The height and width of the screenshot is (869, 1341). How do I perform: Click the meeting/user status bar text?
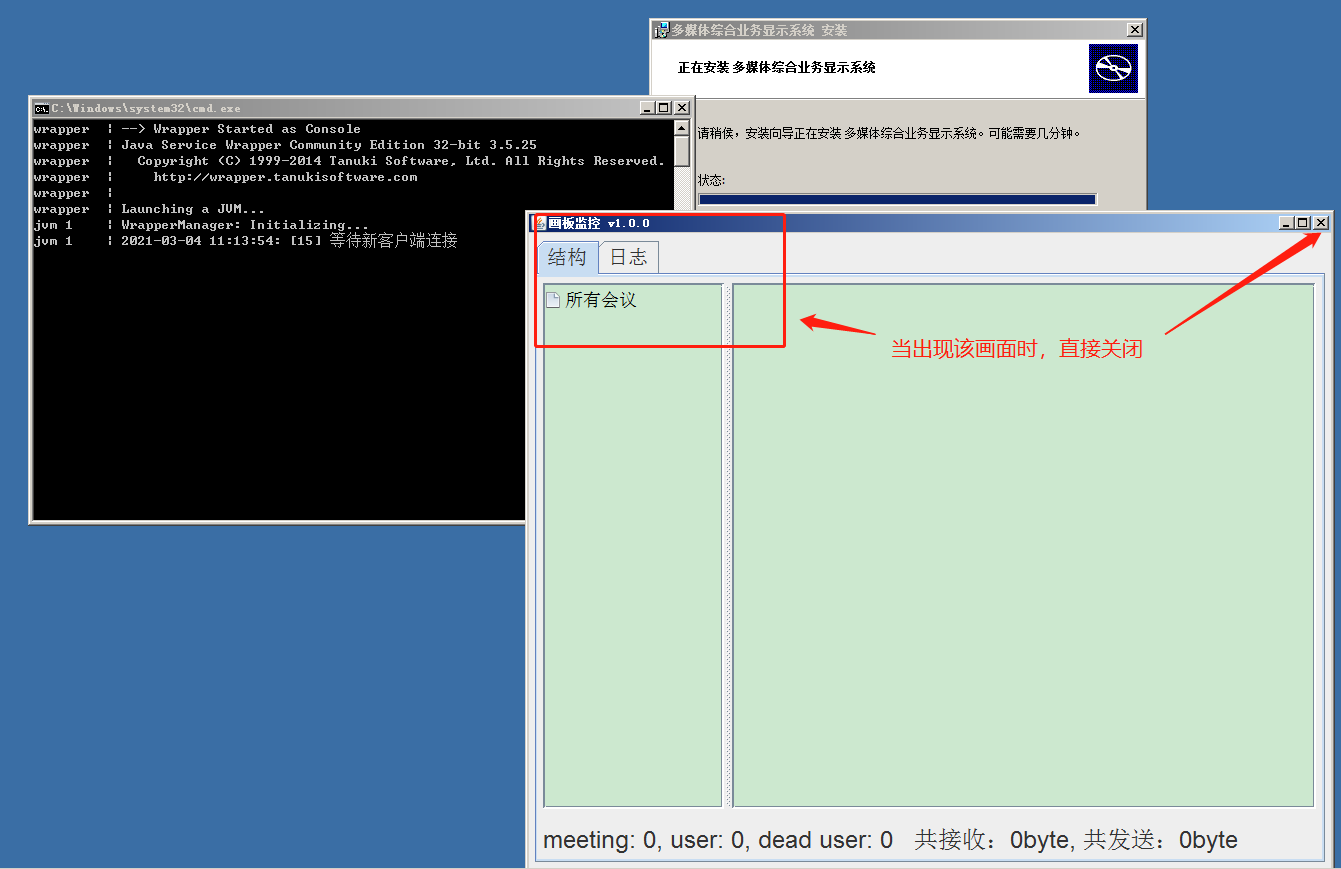pyautogui.click(x=718, y=840)
